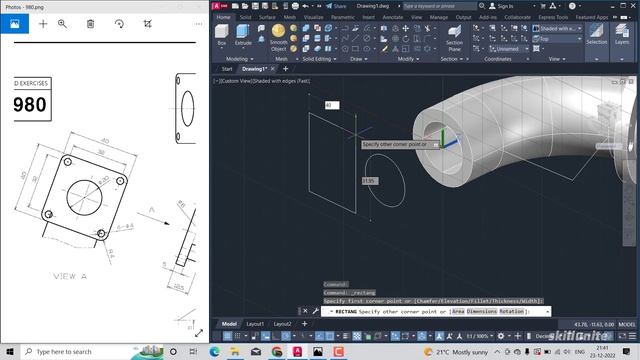Screen dimensions: 640x360
Task: Click the Photos delete trash icon
Action: [90, 24]
